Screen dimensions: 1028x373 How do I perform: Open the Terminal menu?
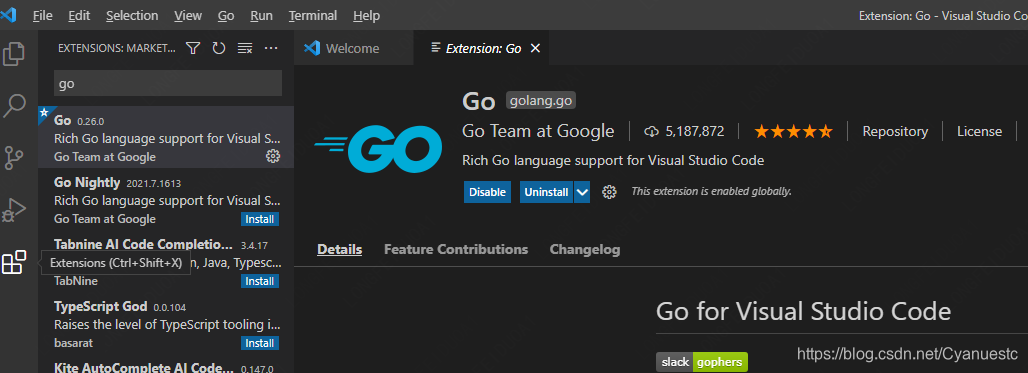click(x=313, y=15)
